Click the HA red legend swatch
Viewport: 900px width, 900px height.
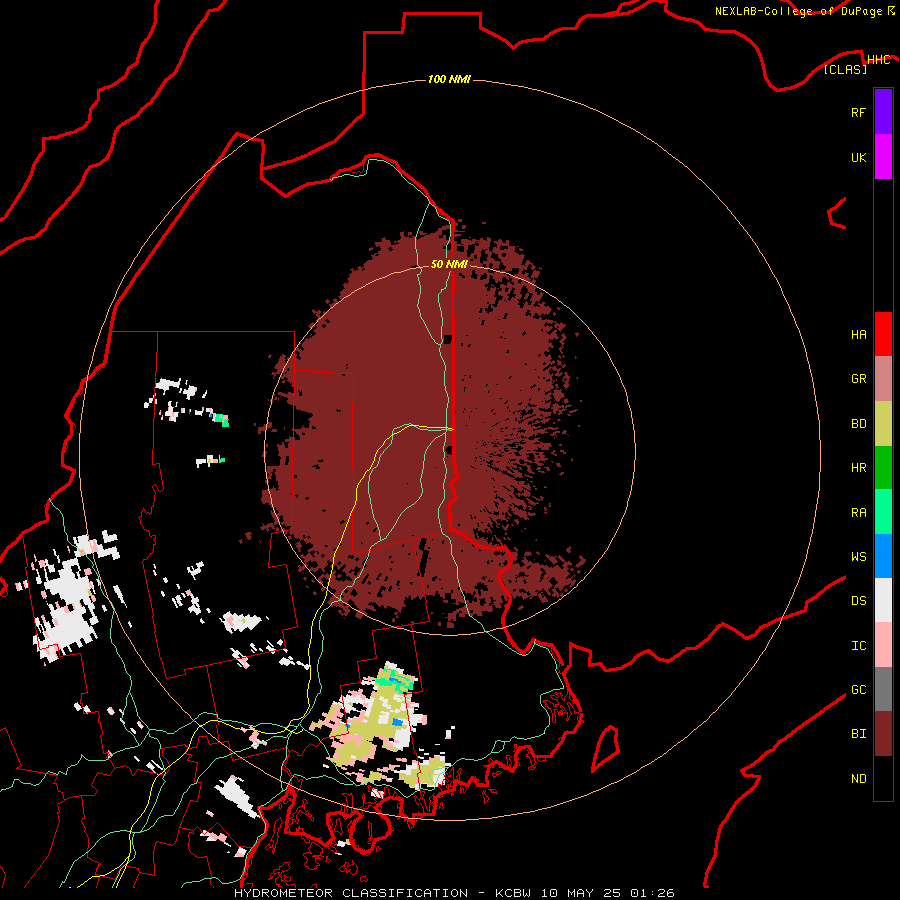pyautogui.click(x=883, y=334)
